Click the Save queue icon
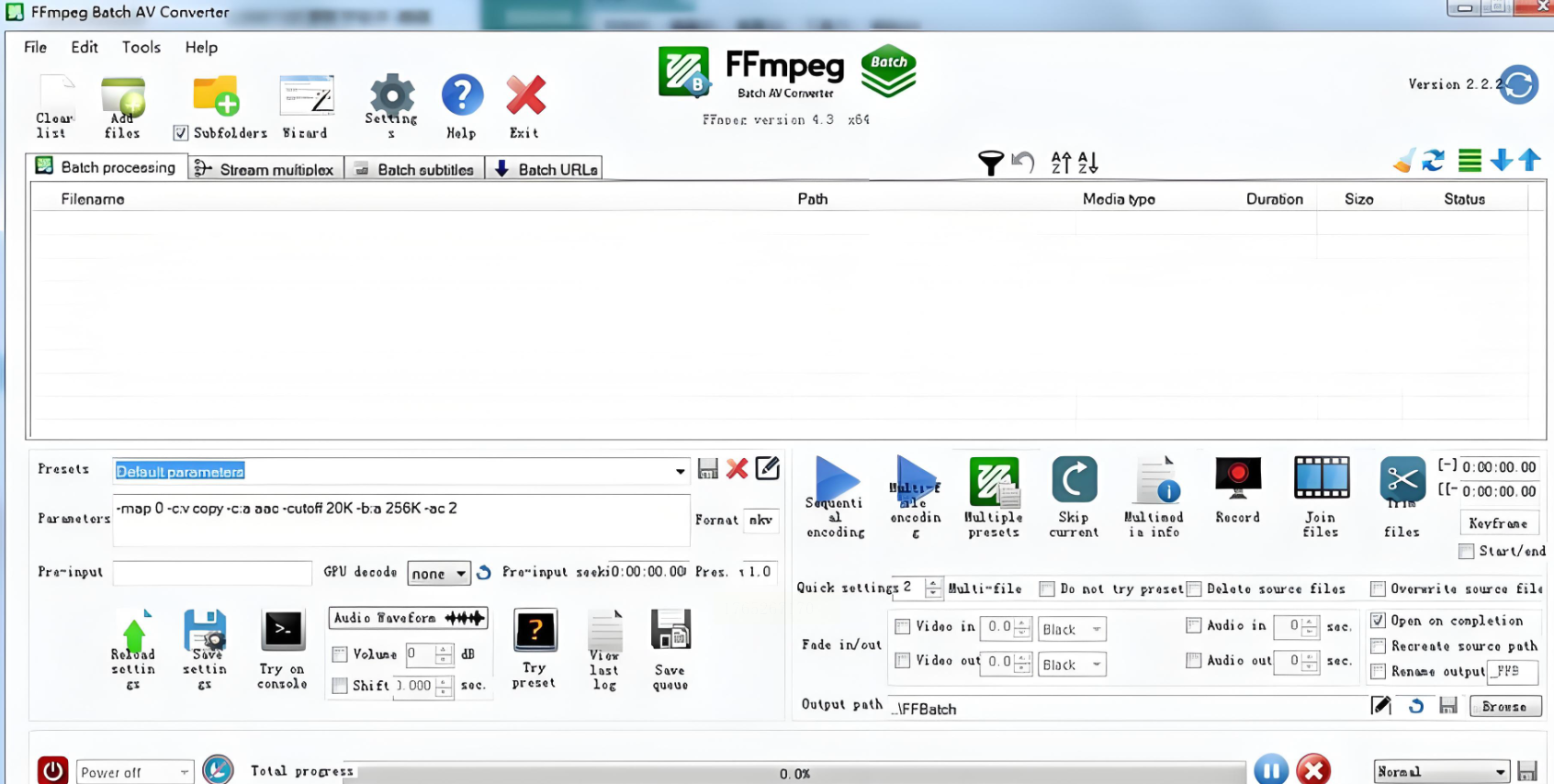Image resolution: width=1554 pixels, height=784 pixels. [x=670, y=631]
